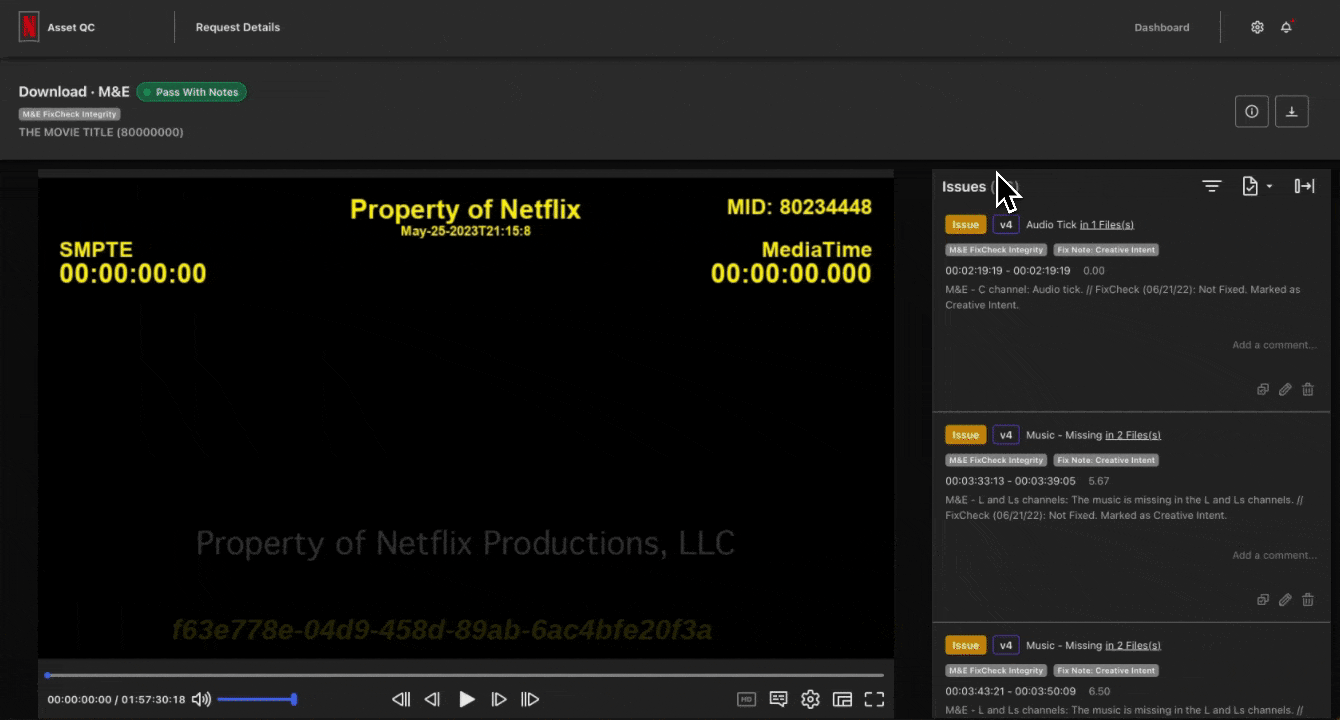Open the notifications bell
Image resolution: width=1340 pixels, height=720 pixels.
[1286, 27]
